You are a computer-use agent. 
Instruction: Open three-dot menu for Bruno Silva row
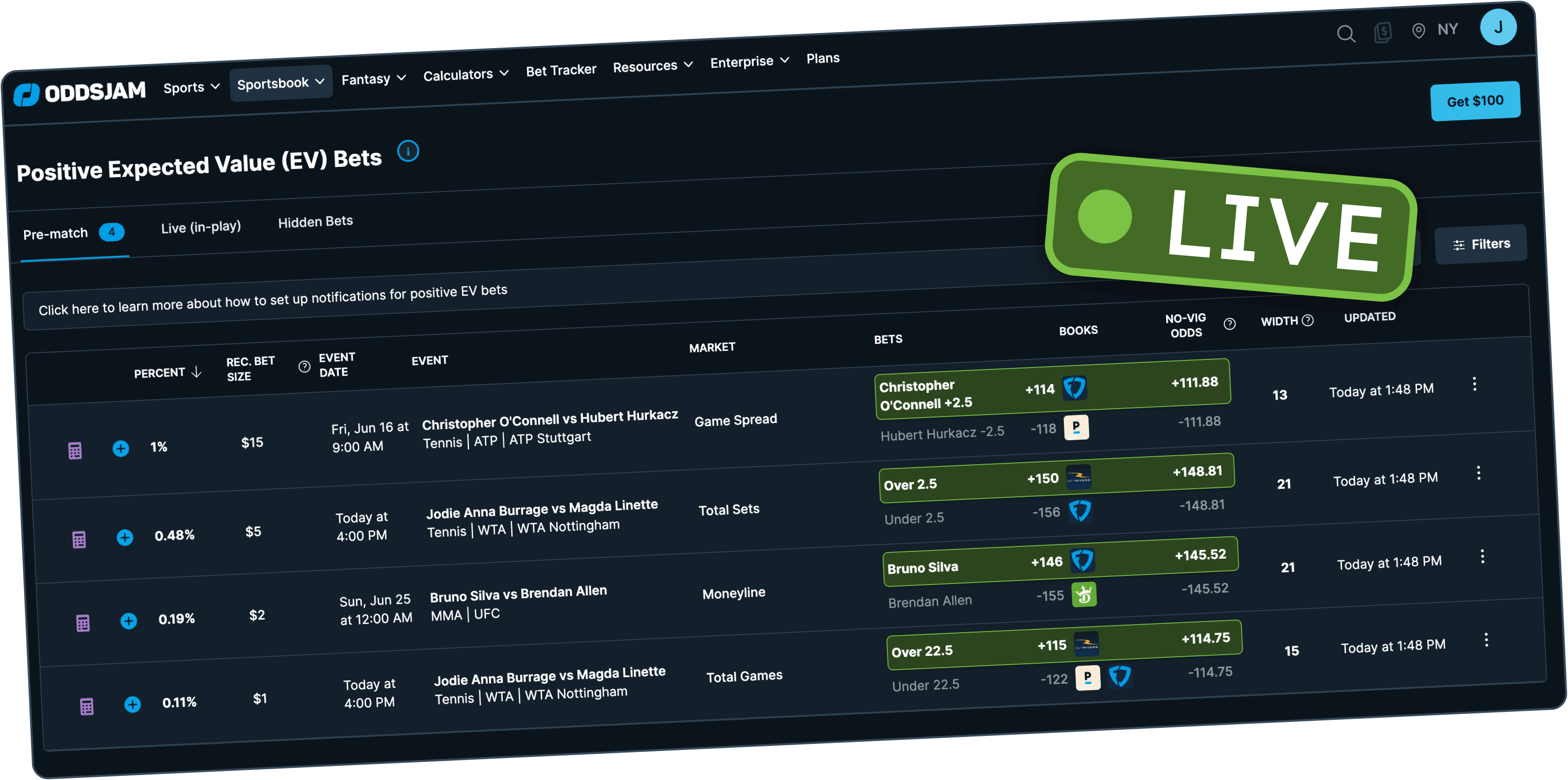[x=1482, y=556]
